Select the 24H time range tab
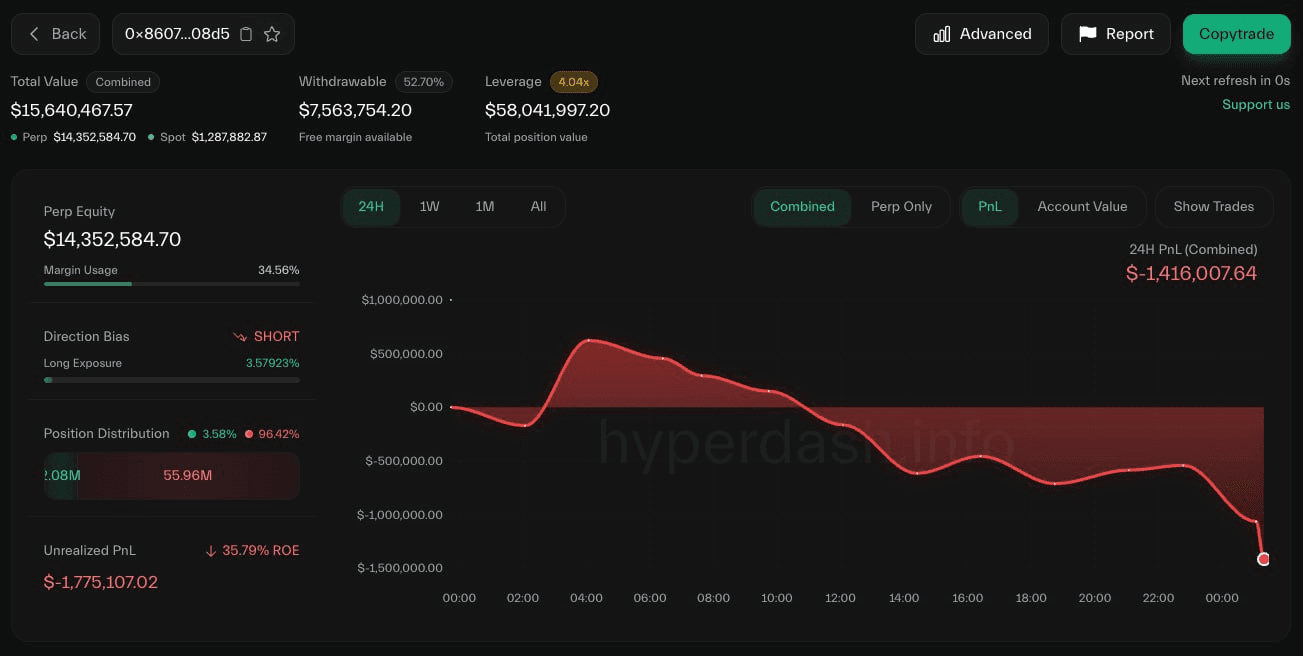 pos(371,207)
